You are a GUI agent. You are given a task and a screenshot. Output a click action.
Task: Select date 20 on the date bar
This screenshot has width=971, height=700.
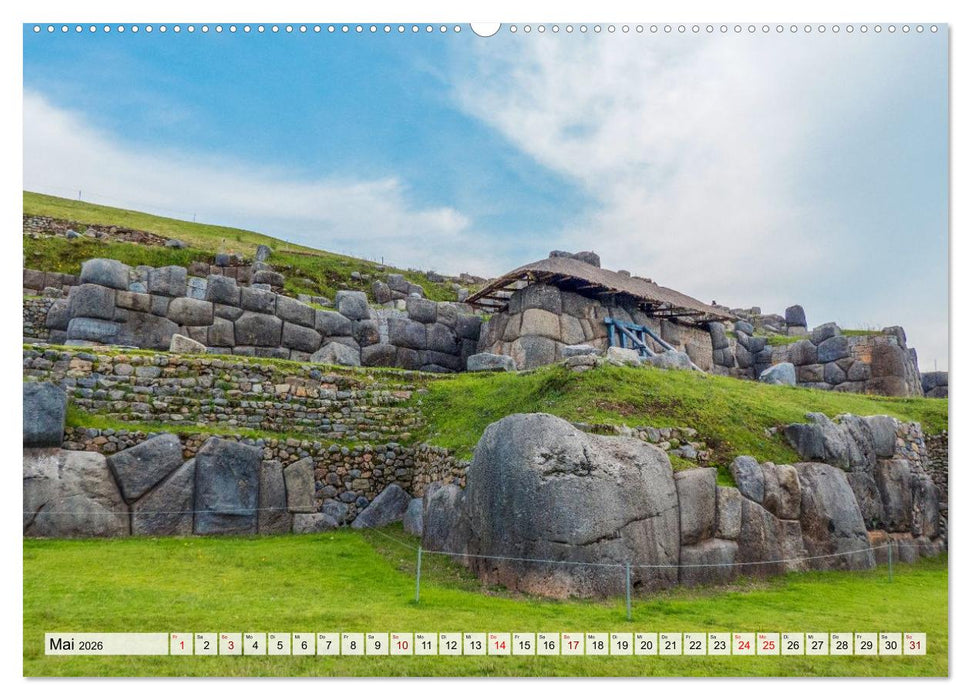[x=648, y=647]
